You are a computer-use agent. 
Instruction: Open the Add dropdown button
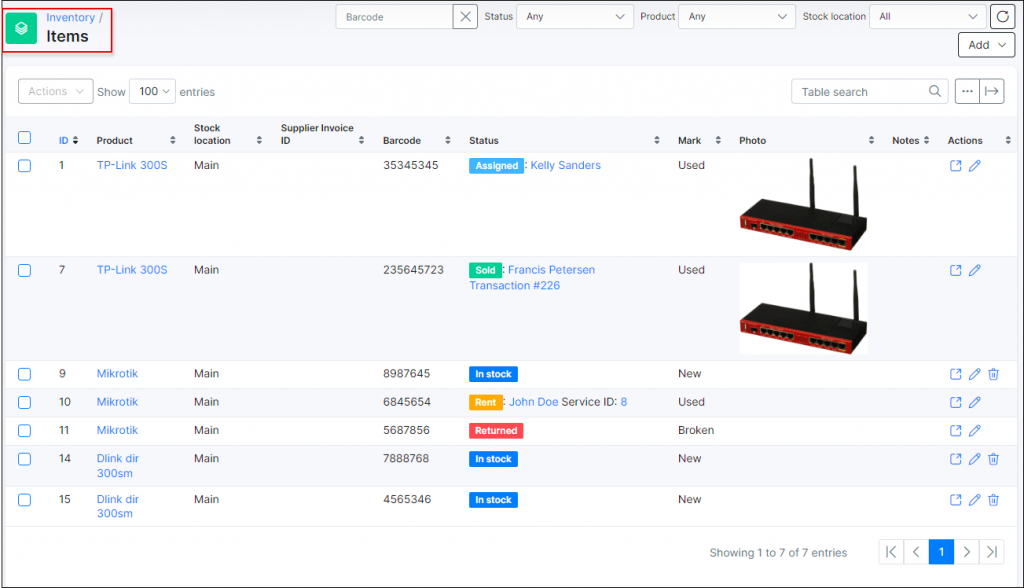[x=986, y=44]
